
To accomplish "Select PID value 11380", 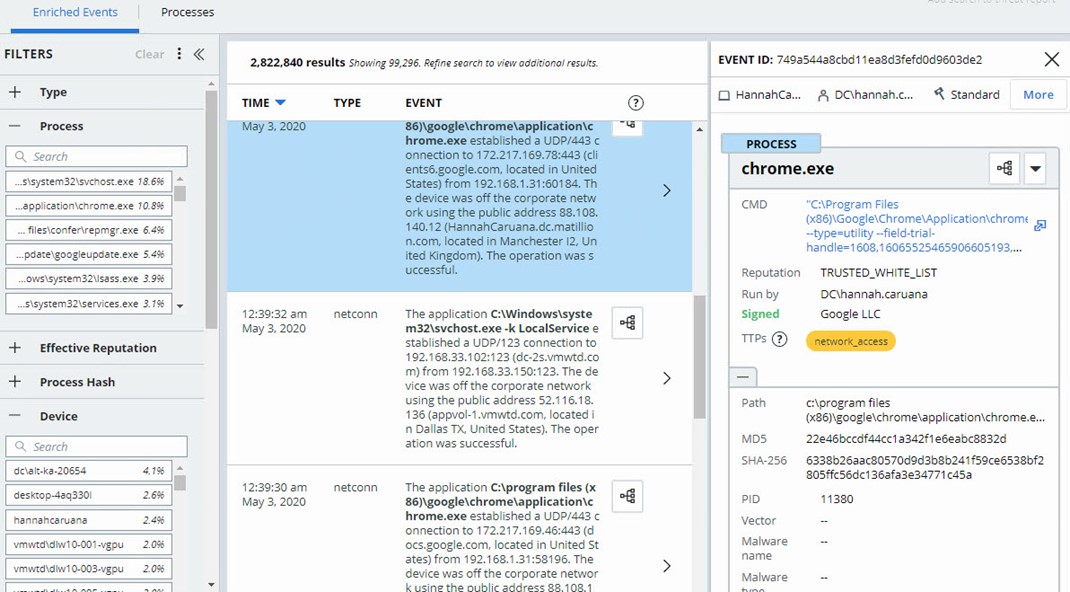I will (837, 499).
